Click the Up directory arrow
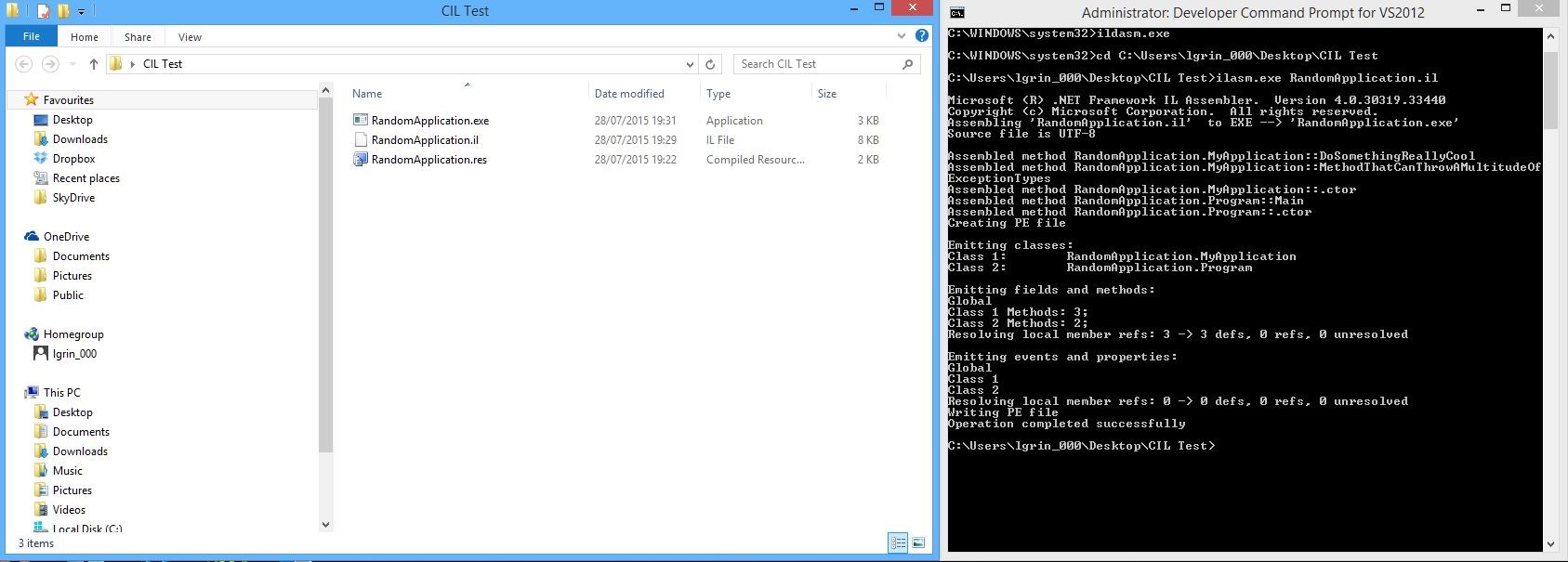Image resolution: width=1568 pixels, height=562 pixels. pos(93,64)
